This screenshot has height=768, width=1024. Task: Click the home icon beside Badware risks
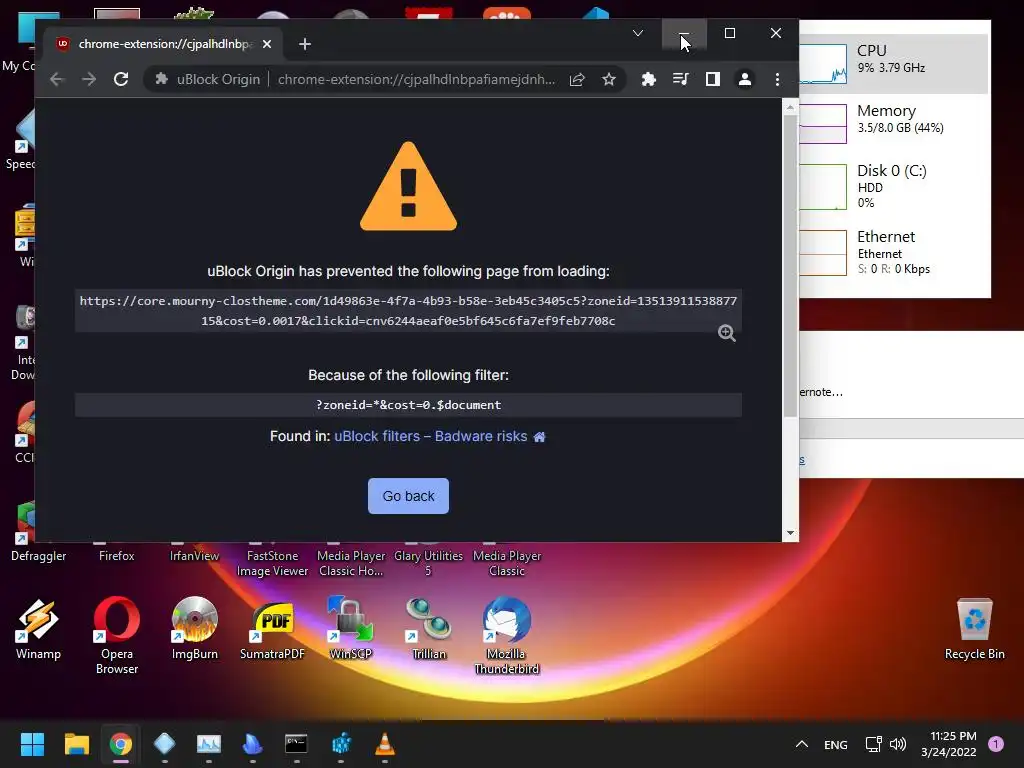coord(539,437)
